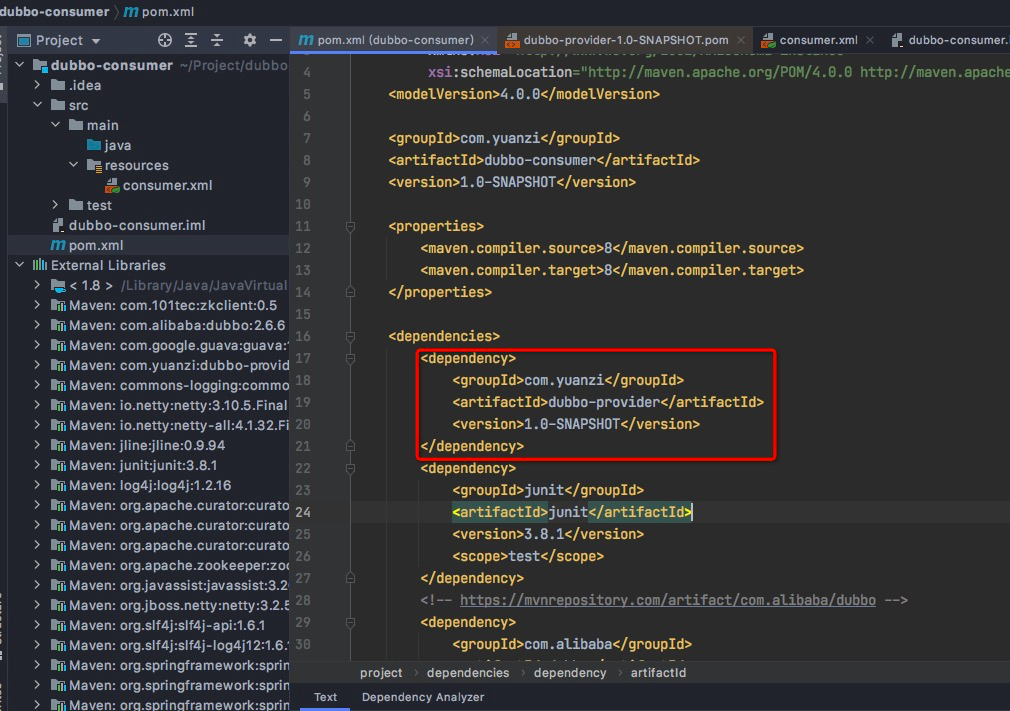Click the collapse all icon in Project toolbar
The height and width of the screenshot is (711, 1010).
coord(217,40)
